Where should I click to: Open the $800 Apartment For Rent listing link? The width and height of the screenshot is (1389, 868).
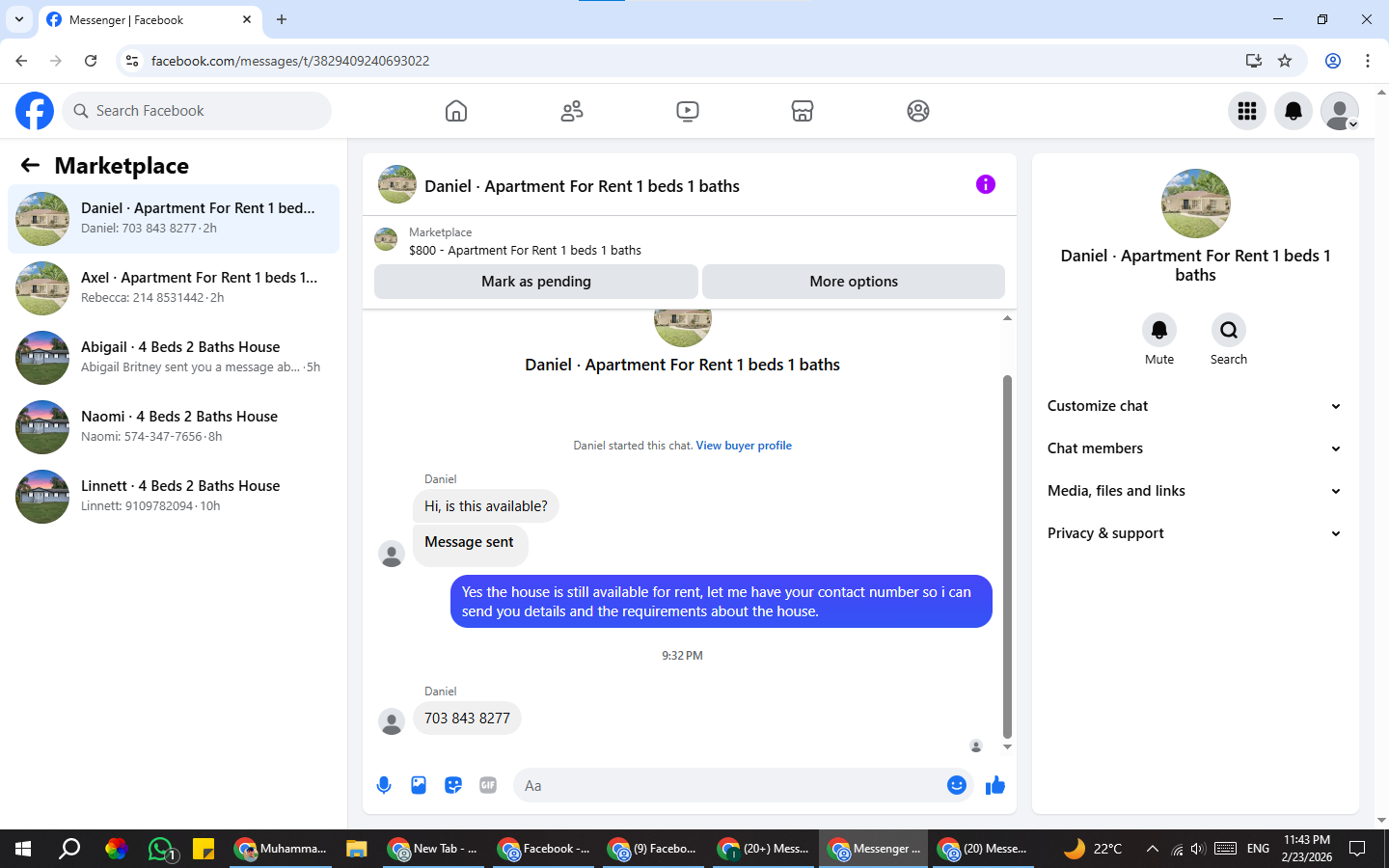525,250
